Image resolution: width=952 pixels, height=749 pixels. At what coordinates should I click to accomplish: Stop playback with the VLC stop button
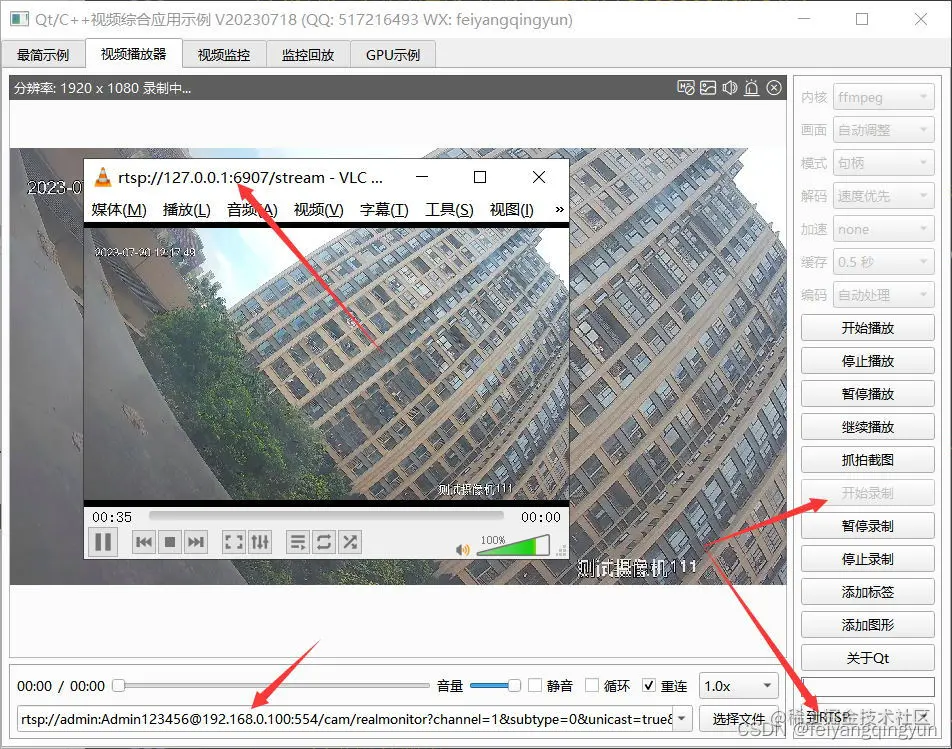[170, 542]
